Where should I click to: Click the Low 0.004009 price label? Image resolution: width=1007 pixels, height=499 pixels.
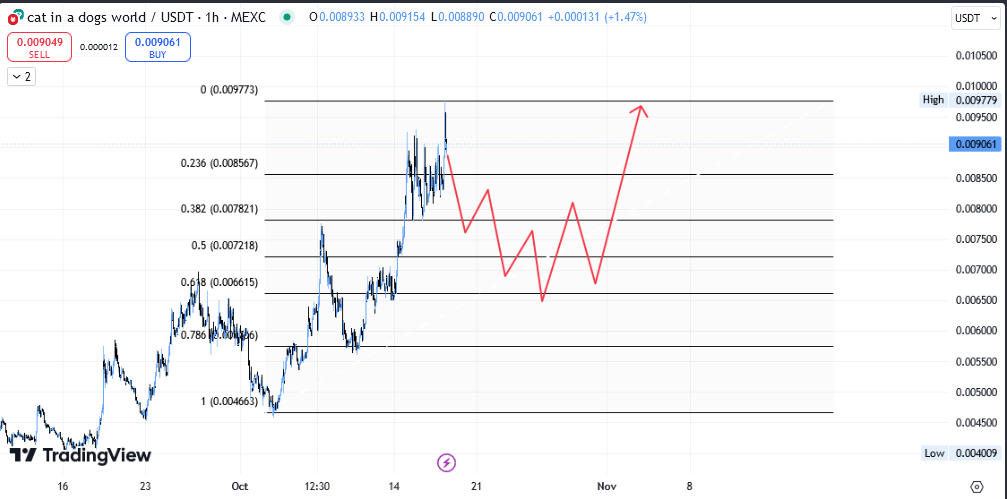[x=959, y=453]
